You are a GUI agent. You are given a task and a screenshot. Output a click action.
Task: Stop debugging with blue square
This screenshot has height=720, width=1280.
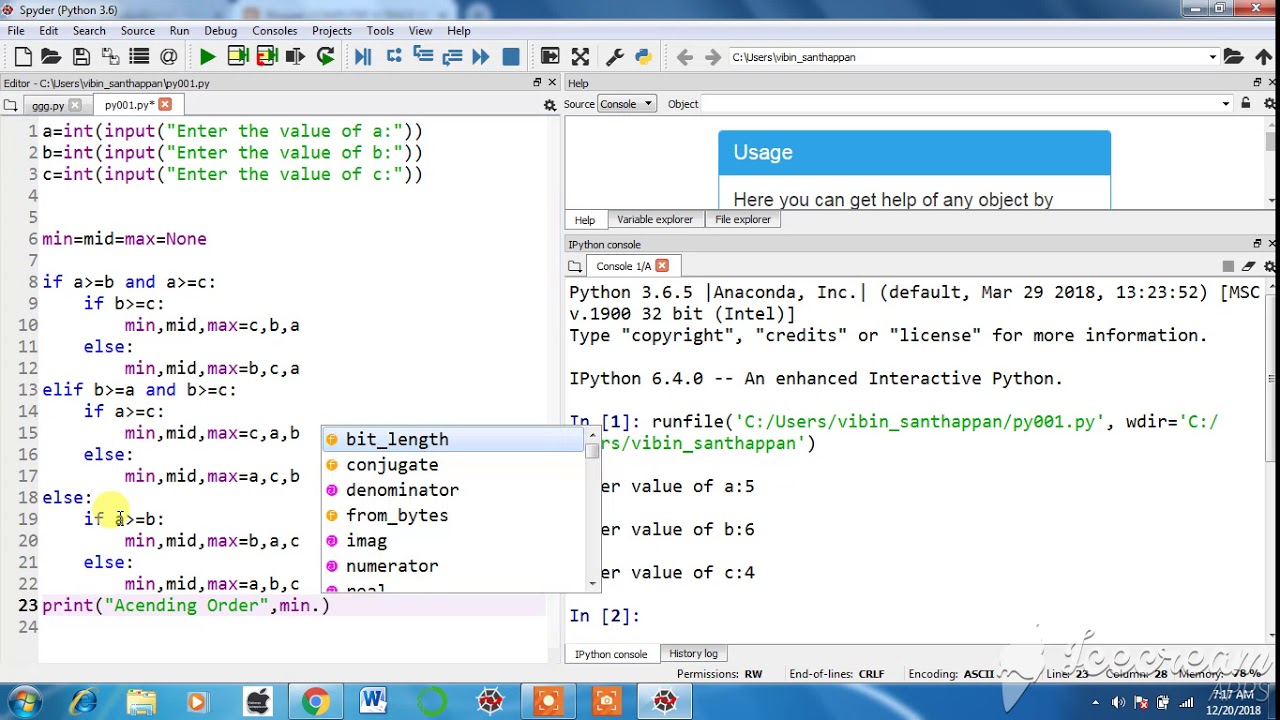coord(511,57)
